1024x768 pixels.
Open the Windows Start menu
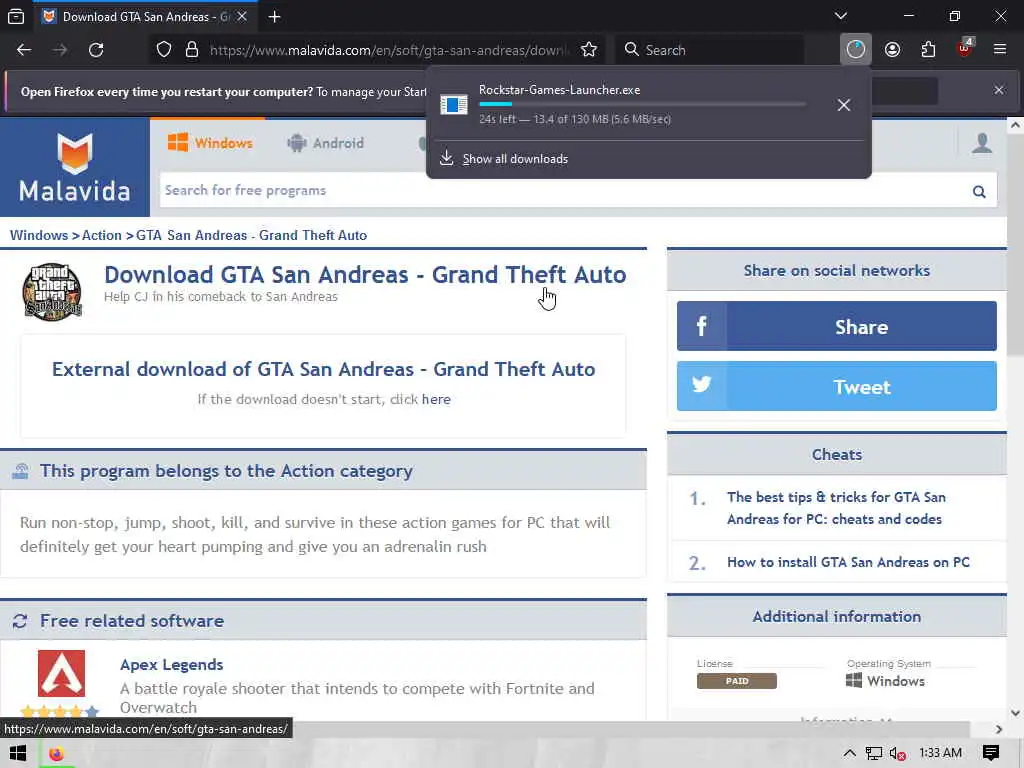[x=18, y=753]
